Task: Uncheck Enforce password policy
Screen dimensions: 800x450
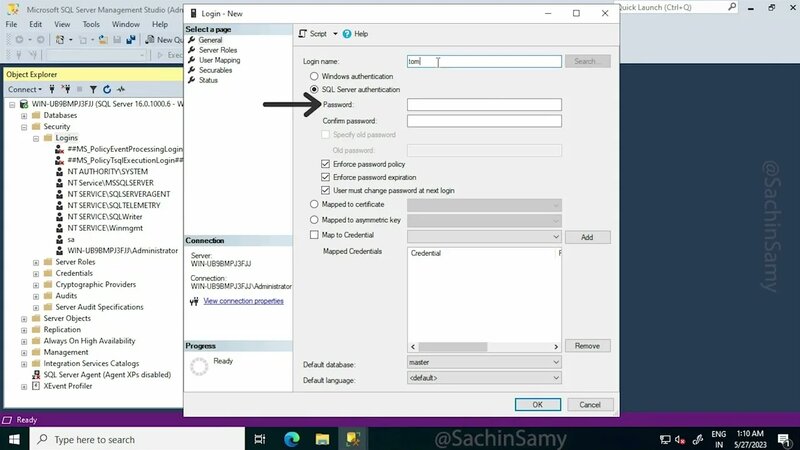Action: pyautogui.click(x=326, y=164)
